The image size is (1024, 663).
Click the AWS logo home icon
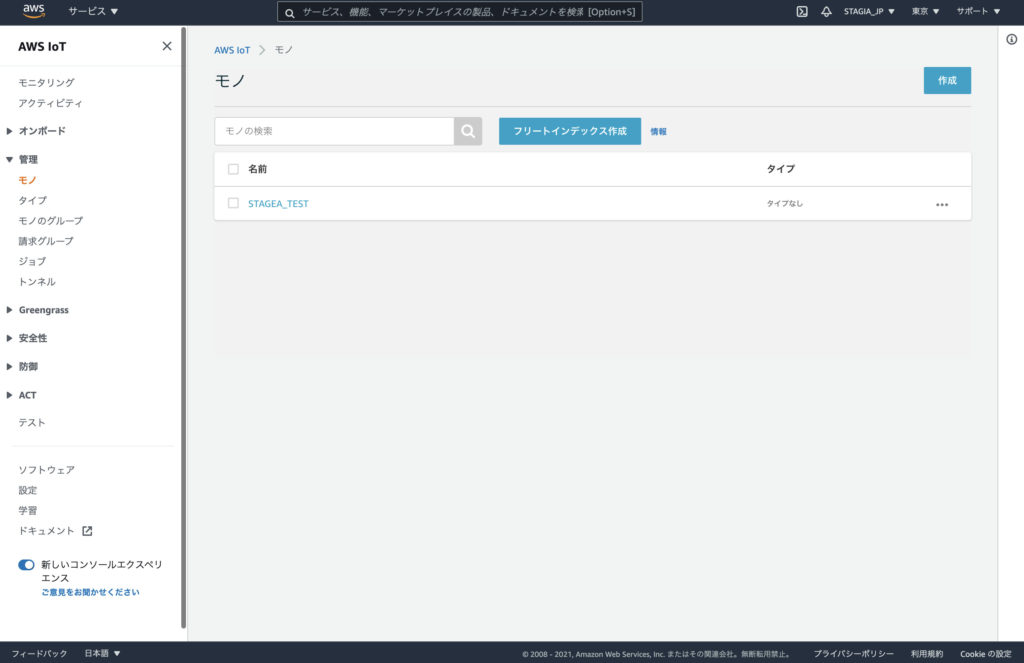click(x=33, y=12)
